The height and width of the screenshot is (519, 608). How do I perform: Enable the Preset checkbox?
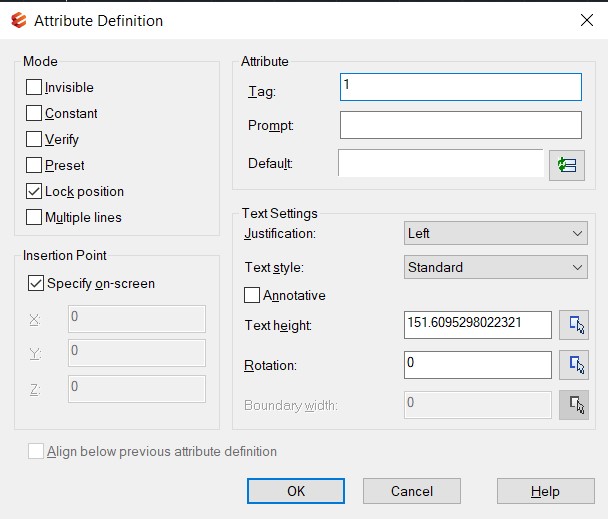(x=34, y=166)
